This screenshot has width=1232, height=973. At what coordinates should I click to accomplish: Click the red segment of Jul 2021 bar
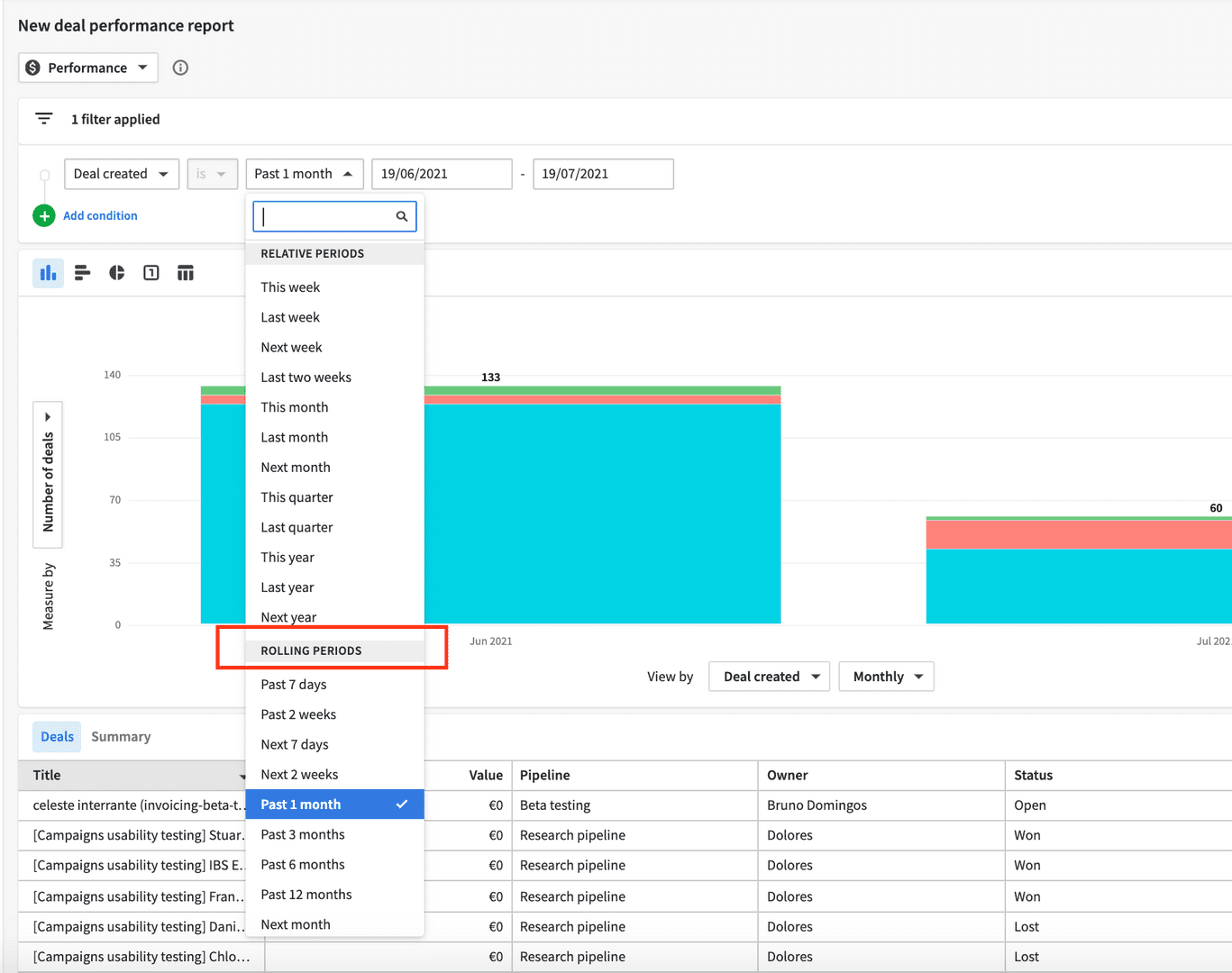(1079, 534)
